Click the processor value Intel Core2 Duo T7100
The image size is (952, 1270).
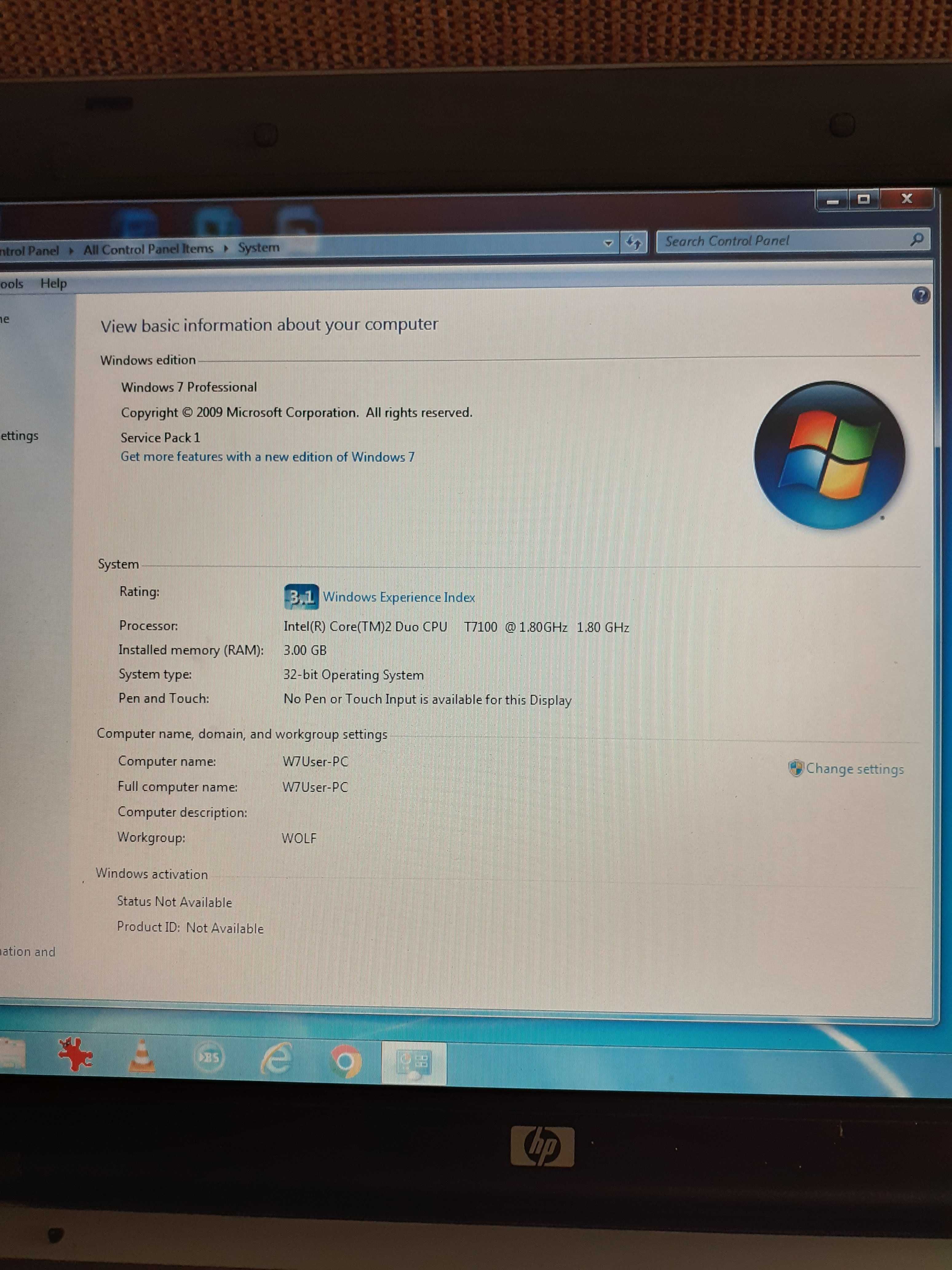point(456,627)
